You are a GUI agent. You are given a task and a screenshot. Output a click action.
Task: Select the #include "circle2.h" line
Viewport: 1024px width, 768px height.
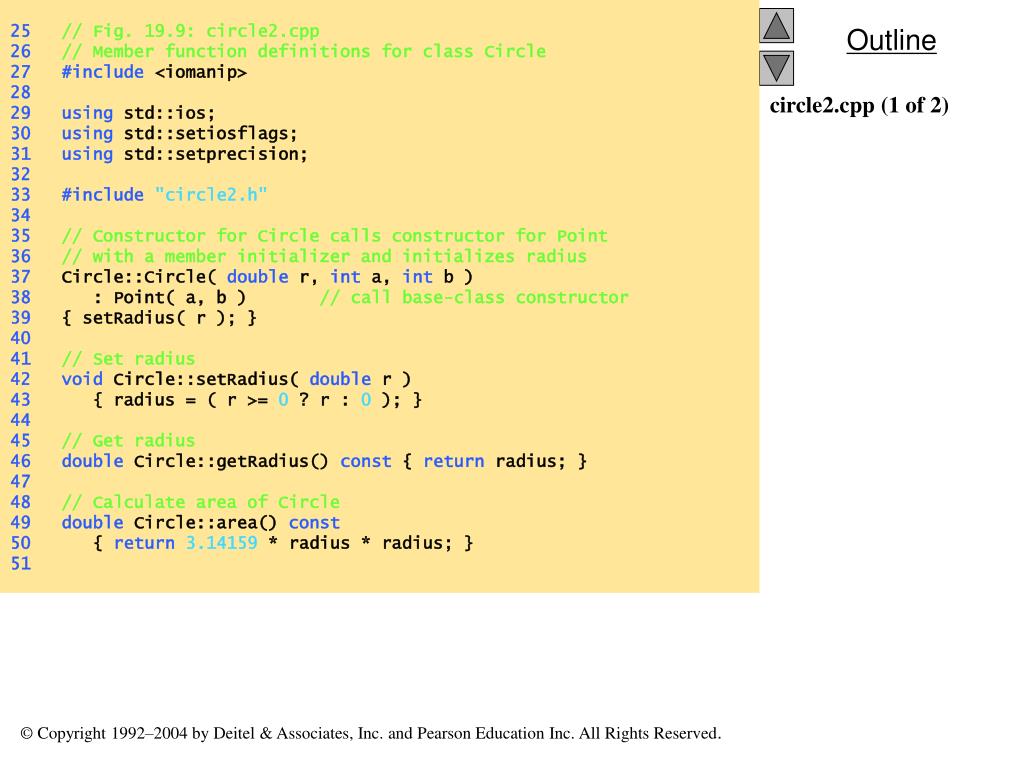[x=165, y=195]
